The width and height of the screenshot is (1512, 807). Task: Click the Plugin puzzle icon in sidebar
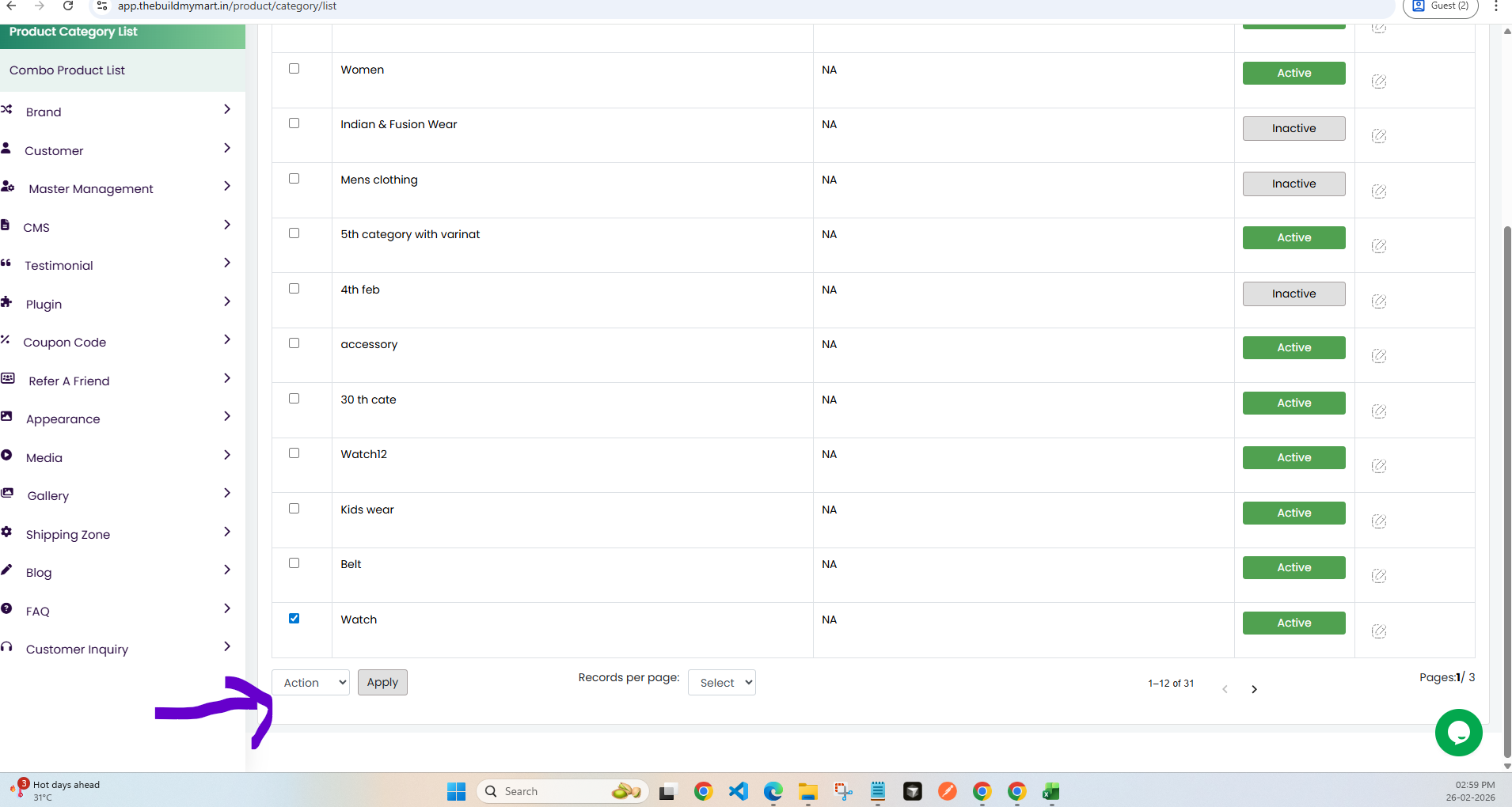pos(6,302)
